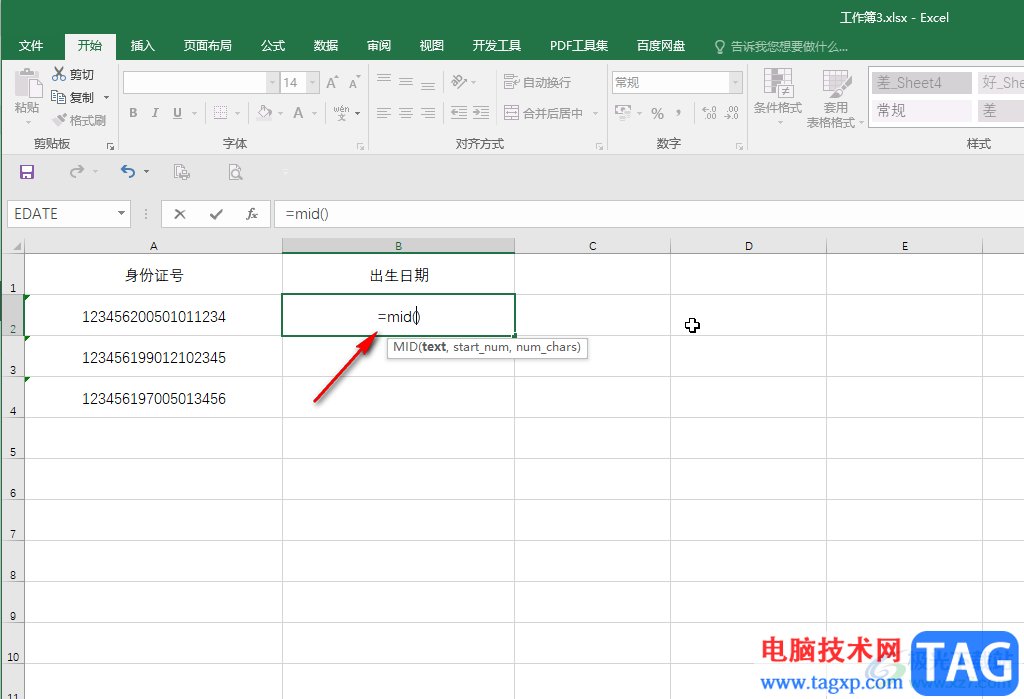Apply comma style number format
The width and height of the screenshot is (1024, 699).
(x=679, y=113)
